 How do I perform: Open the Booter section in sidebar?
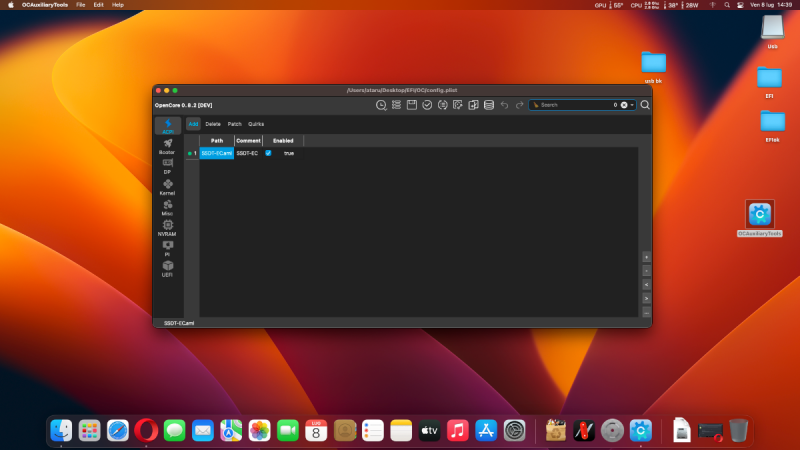point(167,146)
